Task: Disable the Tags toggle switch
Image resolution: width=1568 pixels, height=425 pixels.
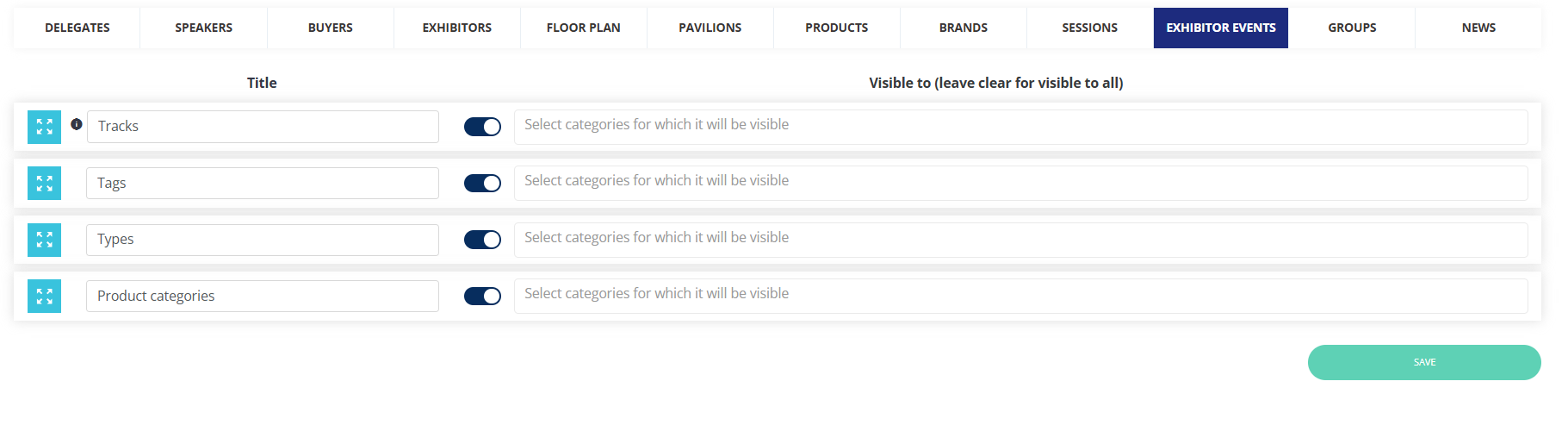Action: tap(482, 184)
